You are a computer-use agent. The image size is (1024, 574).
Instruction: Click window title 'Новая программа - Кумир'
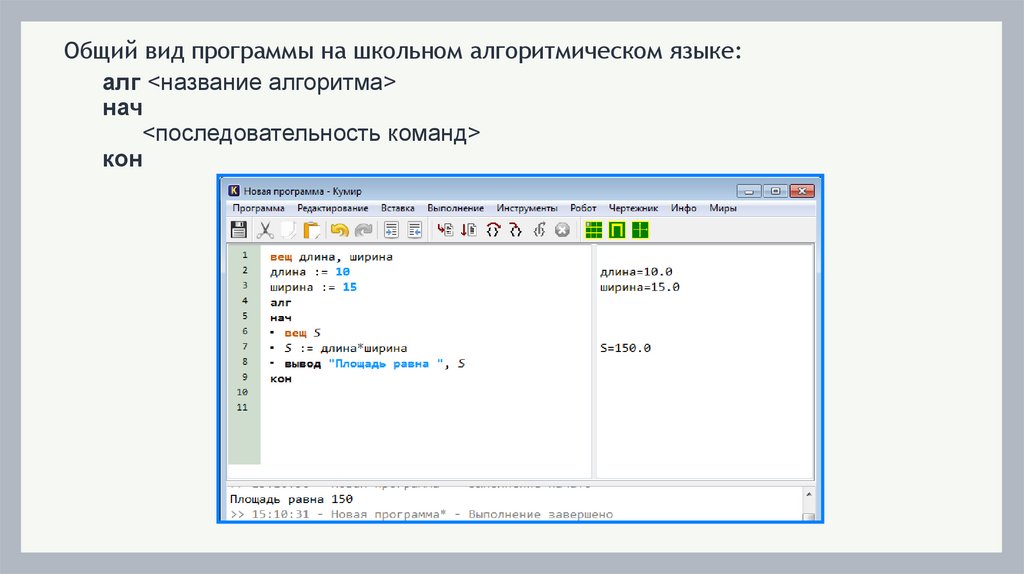(x=302, y=191)
